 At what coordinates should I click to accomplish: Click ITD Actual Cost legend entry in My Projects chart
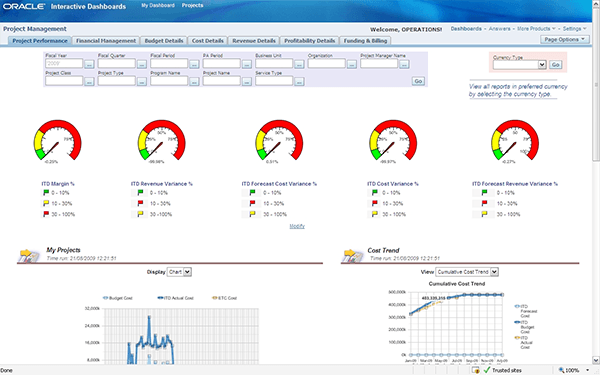pos(175,298)
